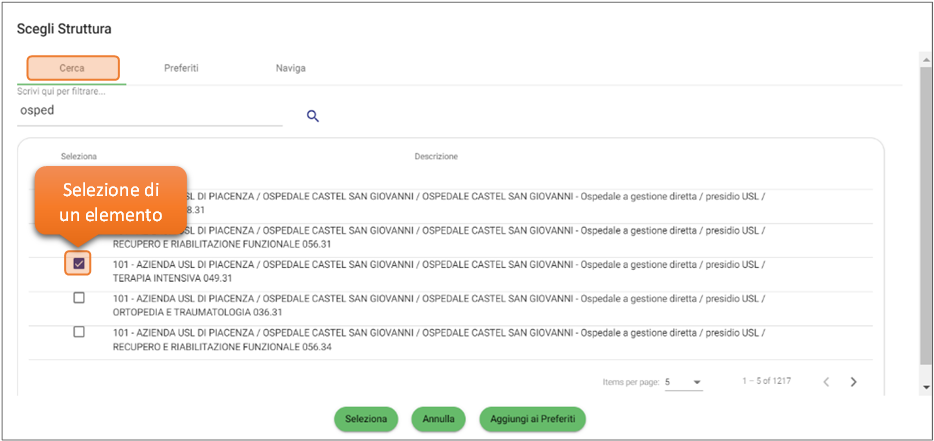Click the Descrizione column header
Screen dimensions: 934x441
click(436, 157)
